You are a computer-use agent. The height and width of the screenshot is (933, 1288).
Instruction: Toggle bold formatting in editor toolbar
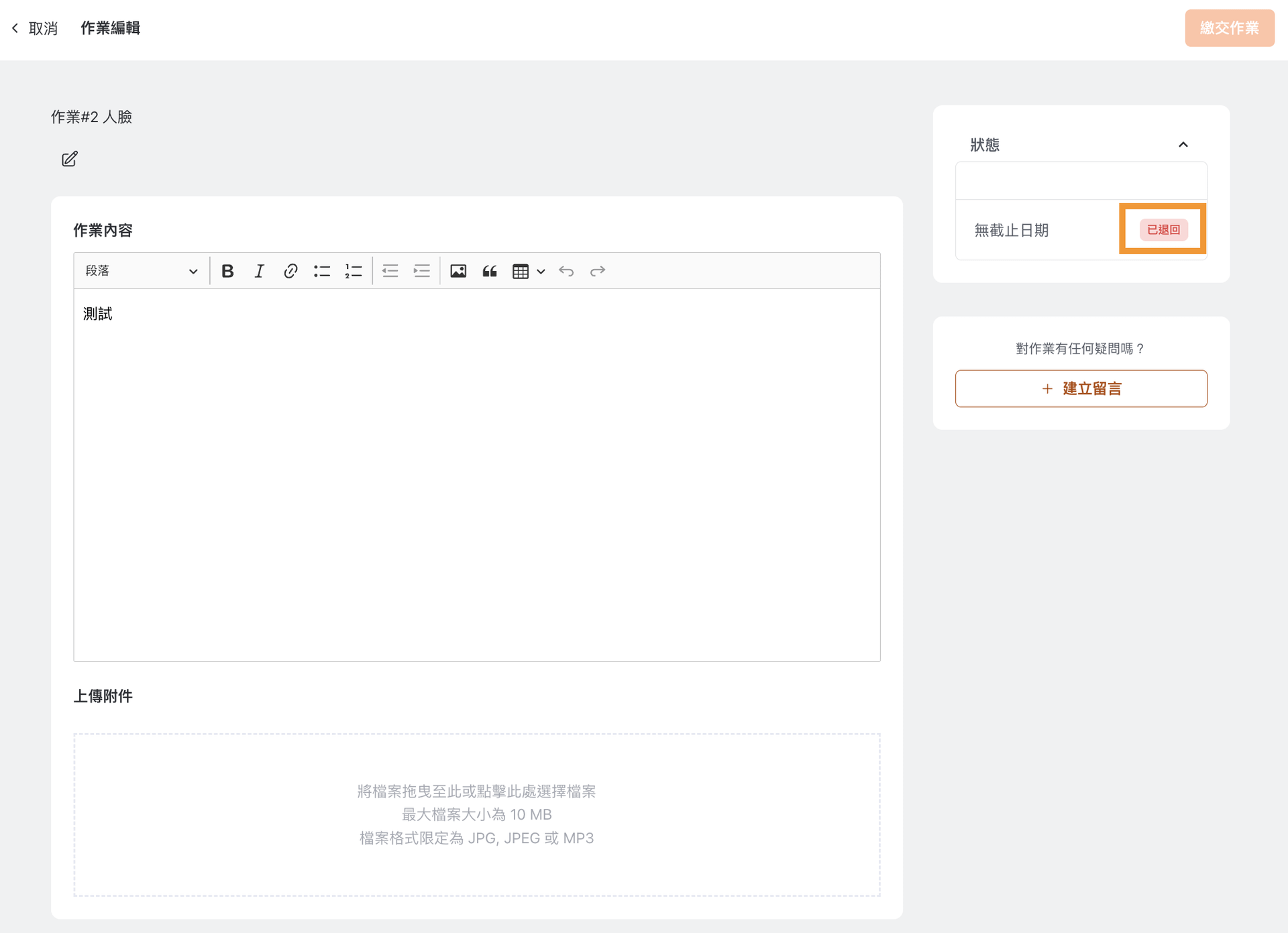[227, 271]
